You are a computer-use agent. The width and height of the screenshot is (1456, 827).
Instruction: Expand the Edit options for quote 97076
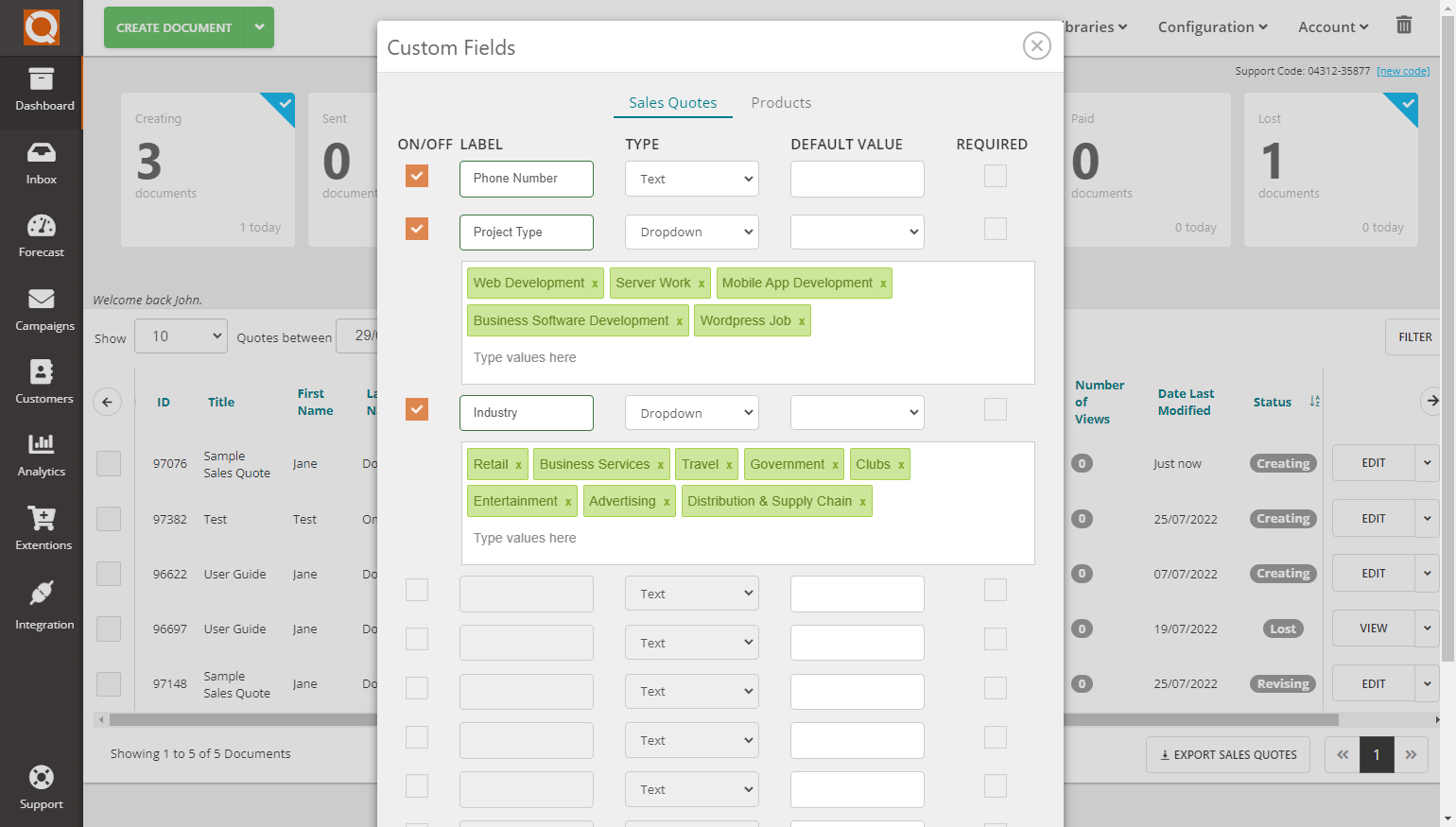click(1428, 463)
